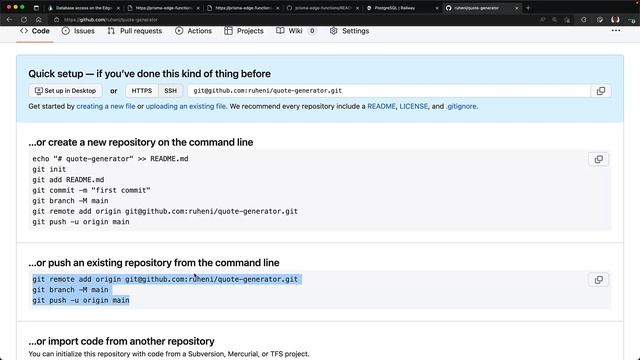The image size is (640, 360).
Task: Go back with browser back arrow
Action: click(x=9, y=20)
